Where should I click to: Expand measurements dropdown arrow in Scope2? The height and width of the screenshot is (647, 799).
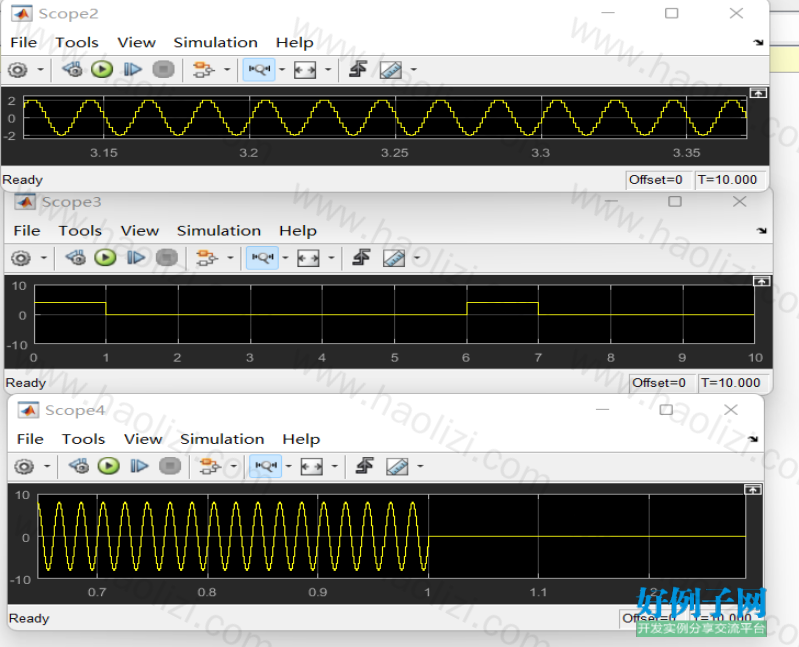coord(413,70)
